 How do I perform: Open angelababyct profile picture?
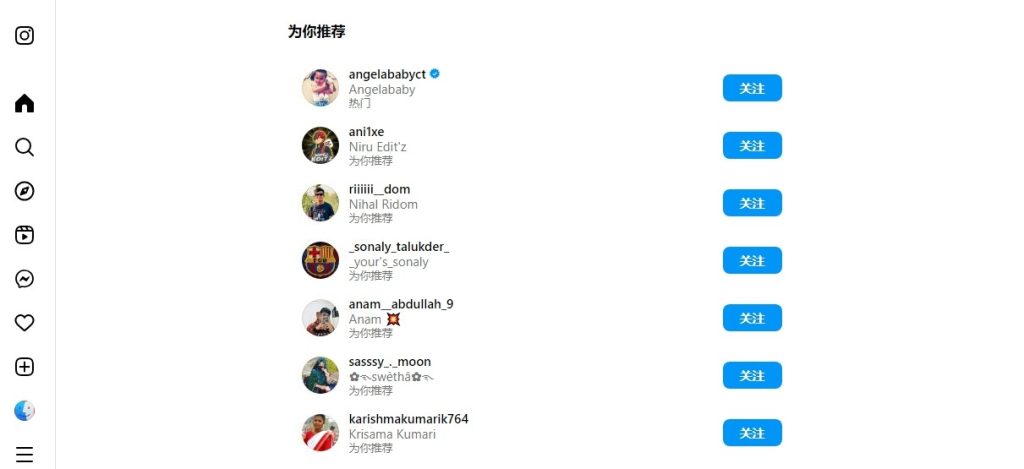[x=320, y=88]
